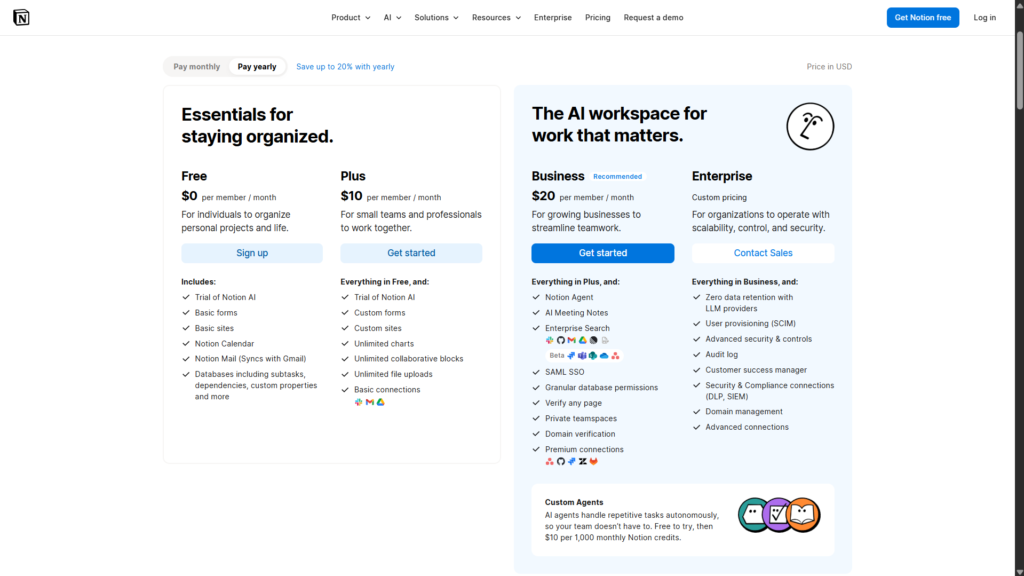Click the Beta label in the connections pill
This screenshot has height=576, width=1024.
pyautogui.click(x=556, y=356)
